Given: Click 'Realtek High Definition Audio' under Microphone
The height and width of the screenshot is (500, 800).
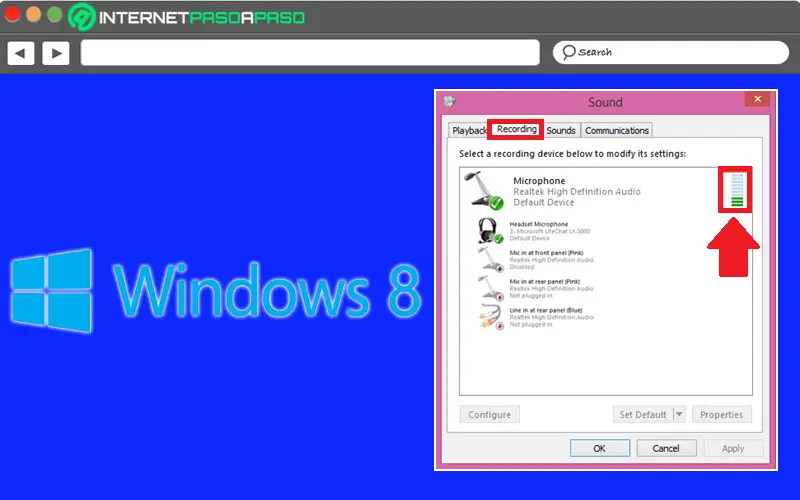Looking at the screenshot, I should pyautogui.click(x=577, y=192).
